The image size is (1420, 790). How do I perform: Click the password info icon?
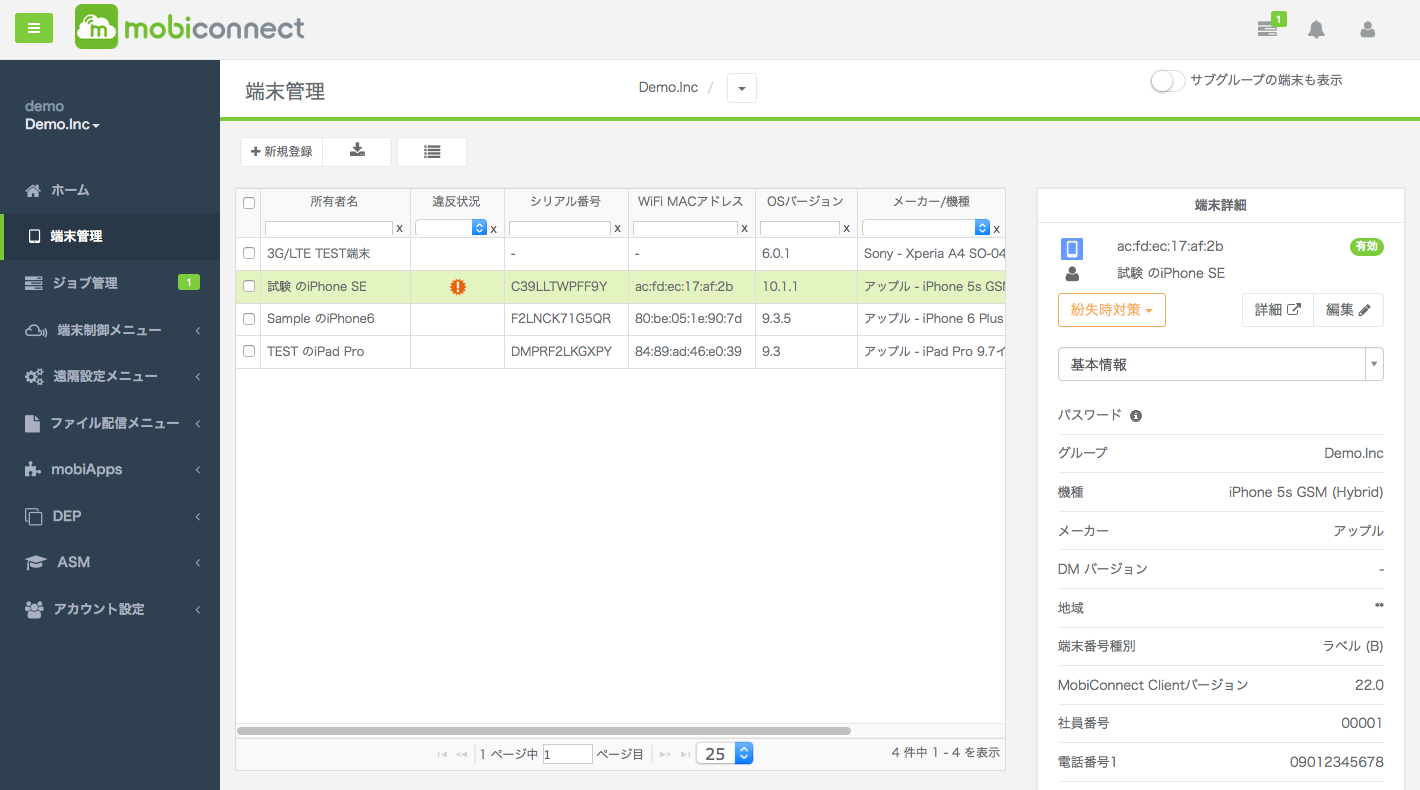point(1136,416)
